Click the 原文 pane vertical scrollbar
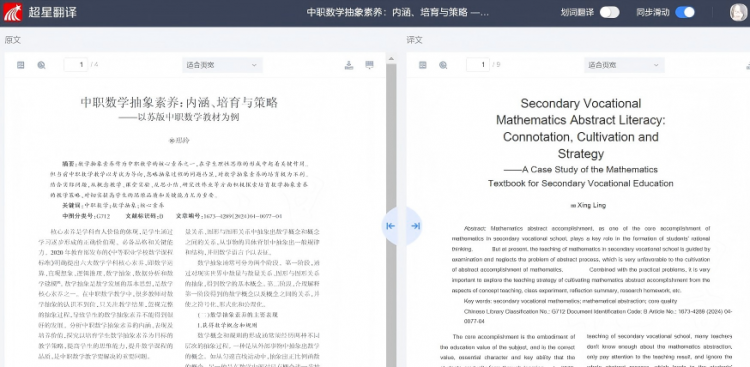Viewport: 750px width, 367px height. [x=391, y=215]
